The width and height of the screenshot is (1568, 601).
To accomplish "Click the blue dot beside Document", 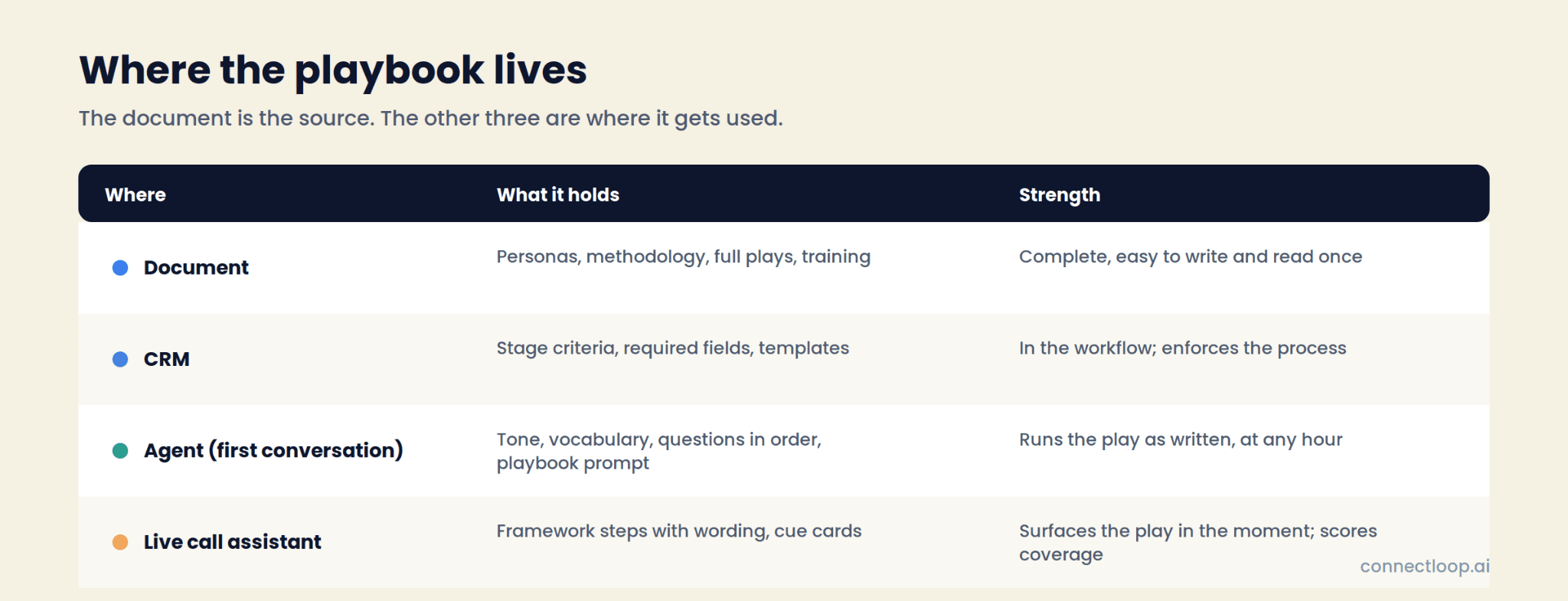I will [120, 267].
